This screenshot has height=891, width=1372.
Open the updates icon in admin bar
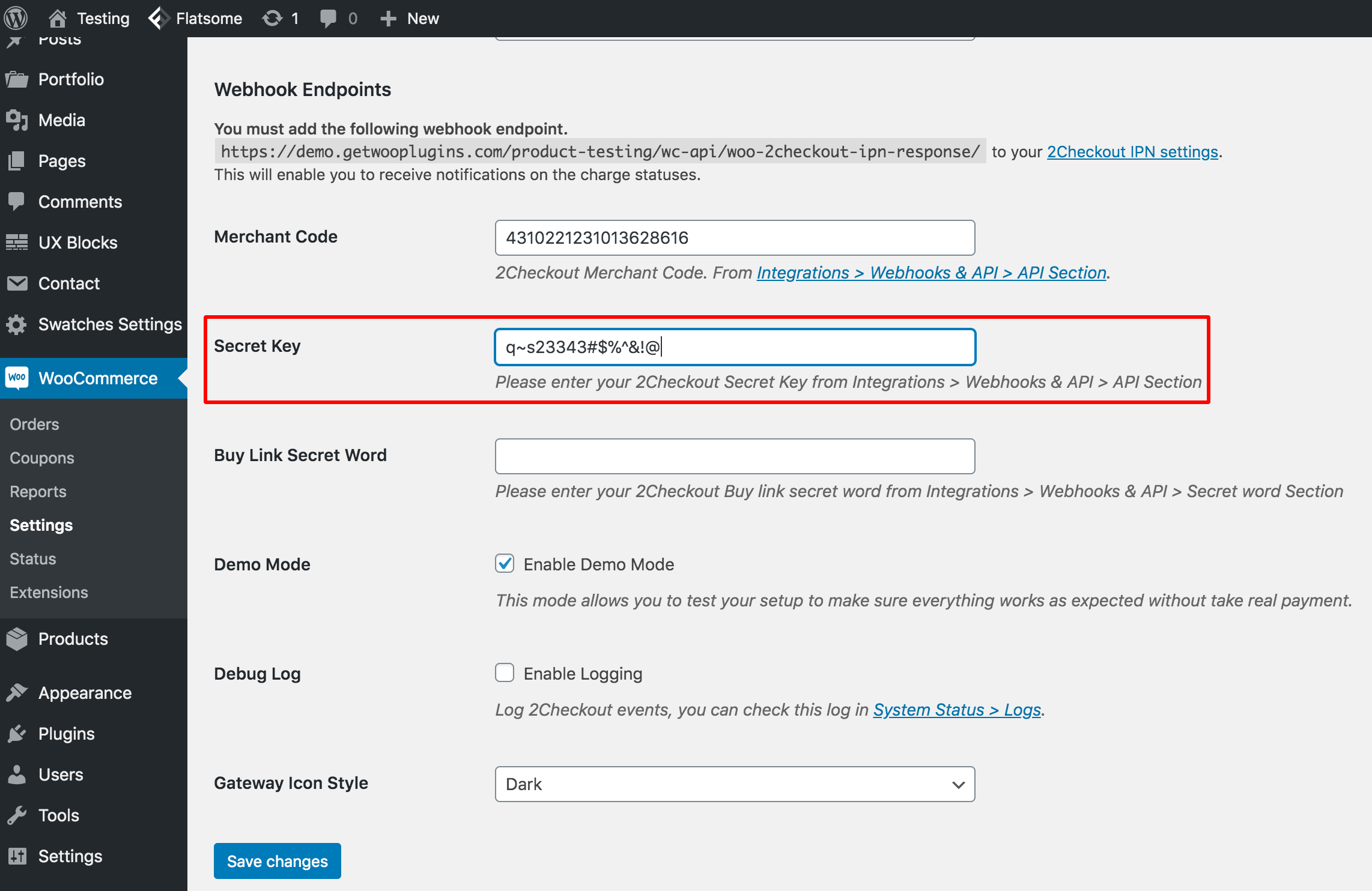click(x=272, y=18)
